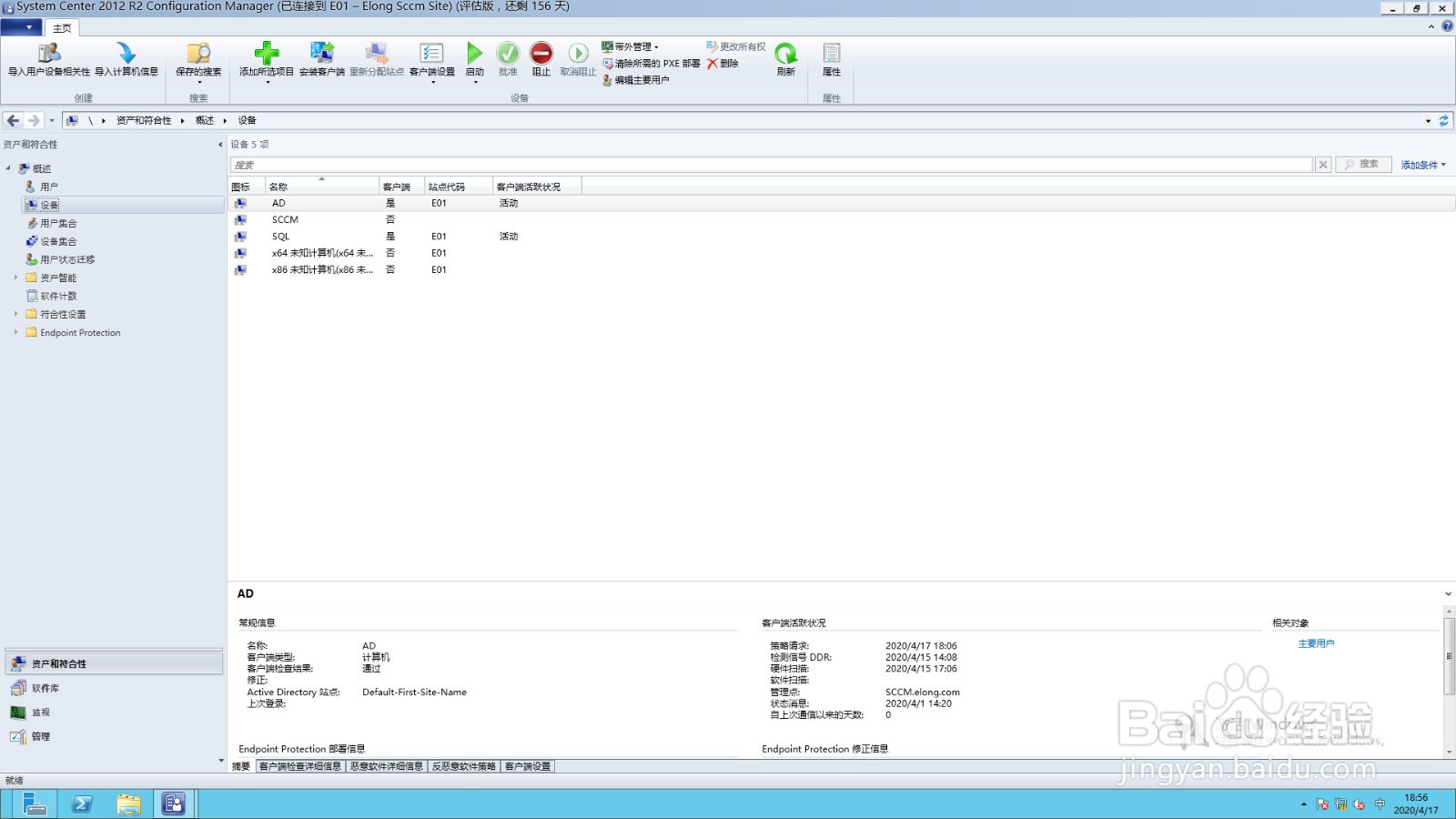Screen dimensions: 1456x819
Task: Expand the Asset Intelligence (资产智能) tree node
Action: click(x=15, y=278)
